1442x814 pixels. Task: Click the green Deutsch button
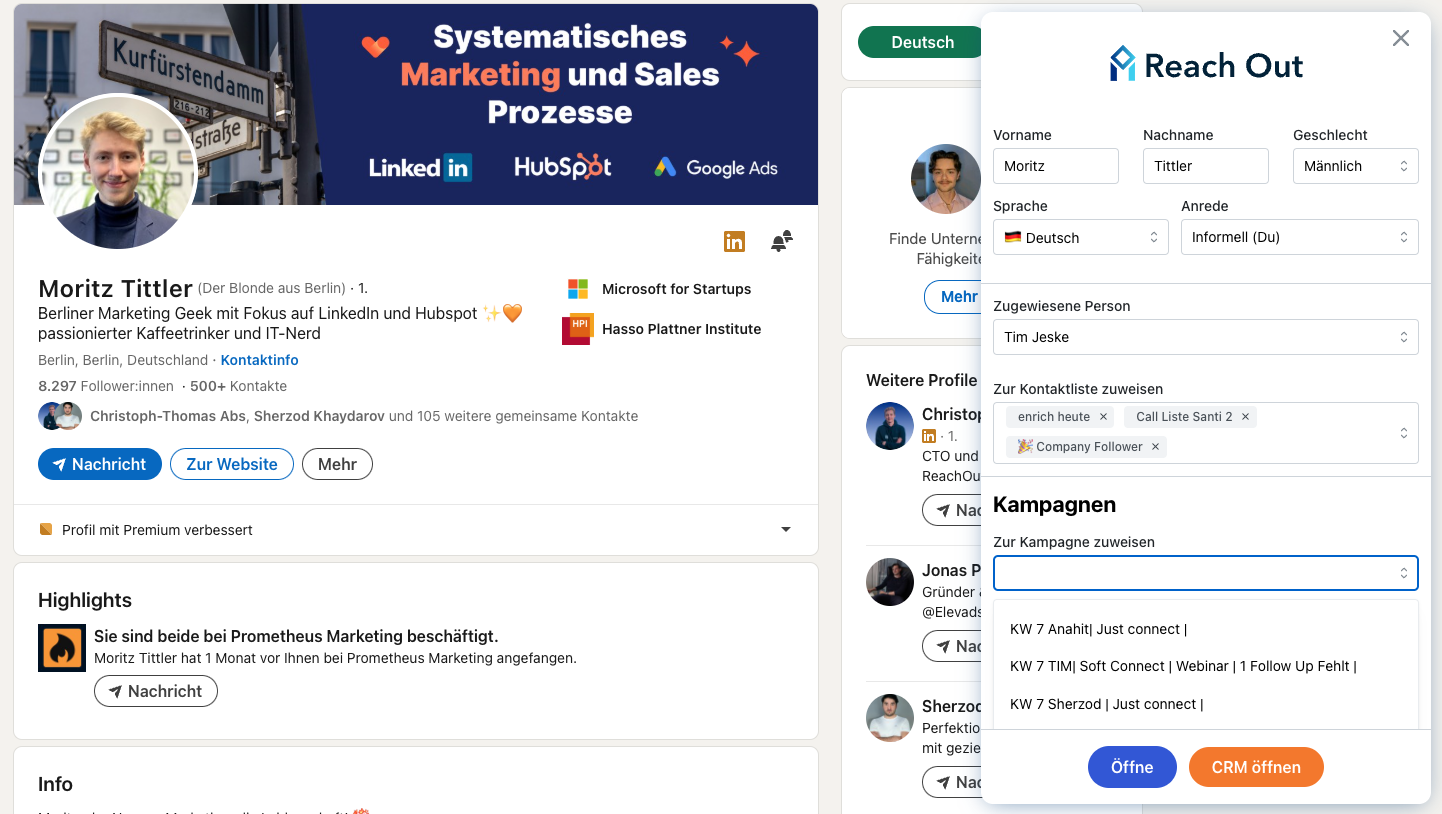click(x=921, y=42)
